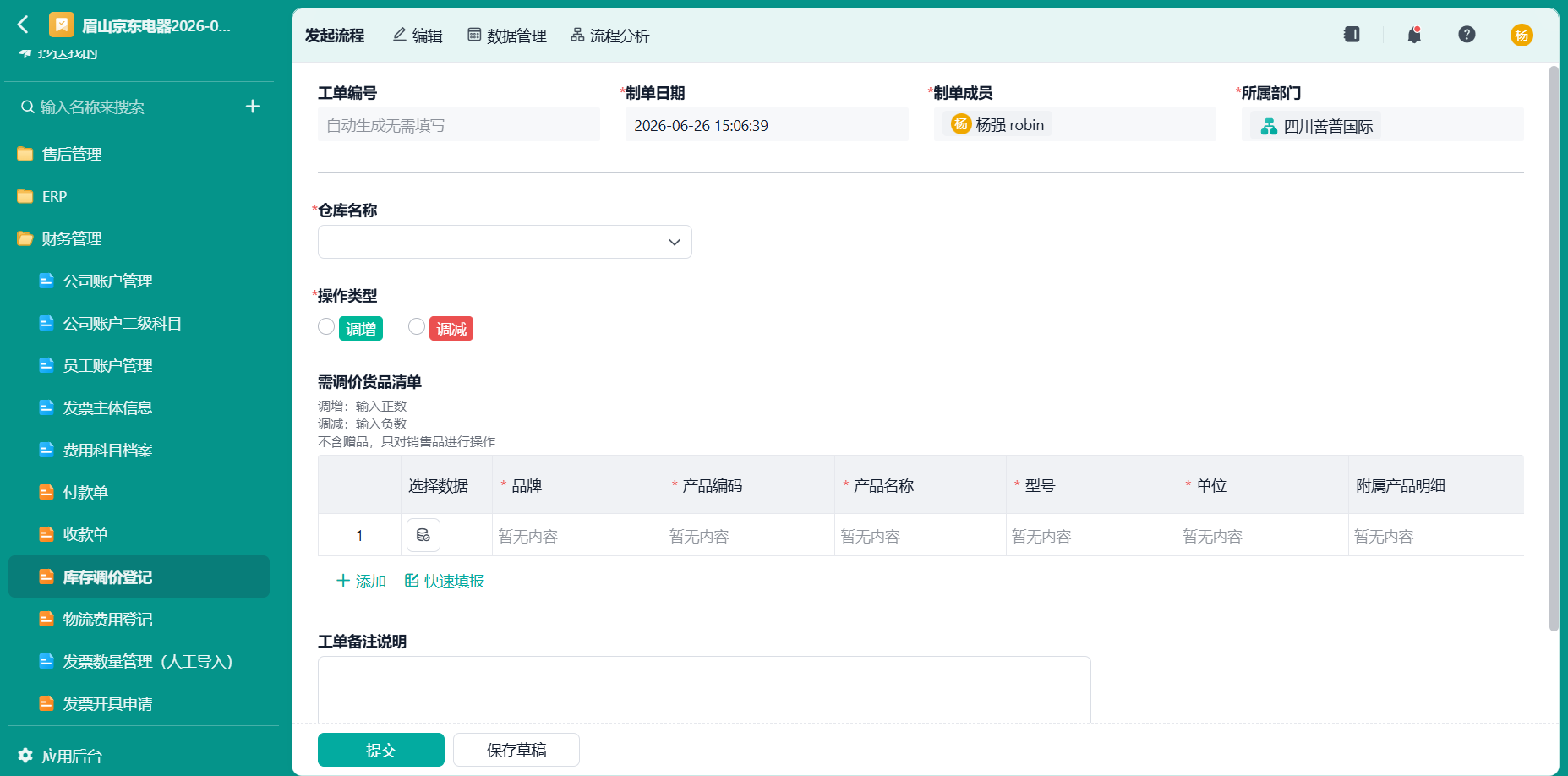This screenshot has height=776, width=1568.
Task: Go back with the left arrow icon
Action: tap(23, 25)
